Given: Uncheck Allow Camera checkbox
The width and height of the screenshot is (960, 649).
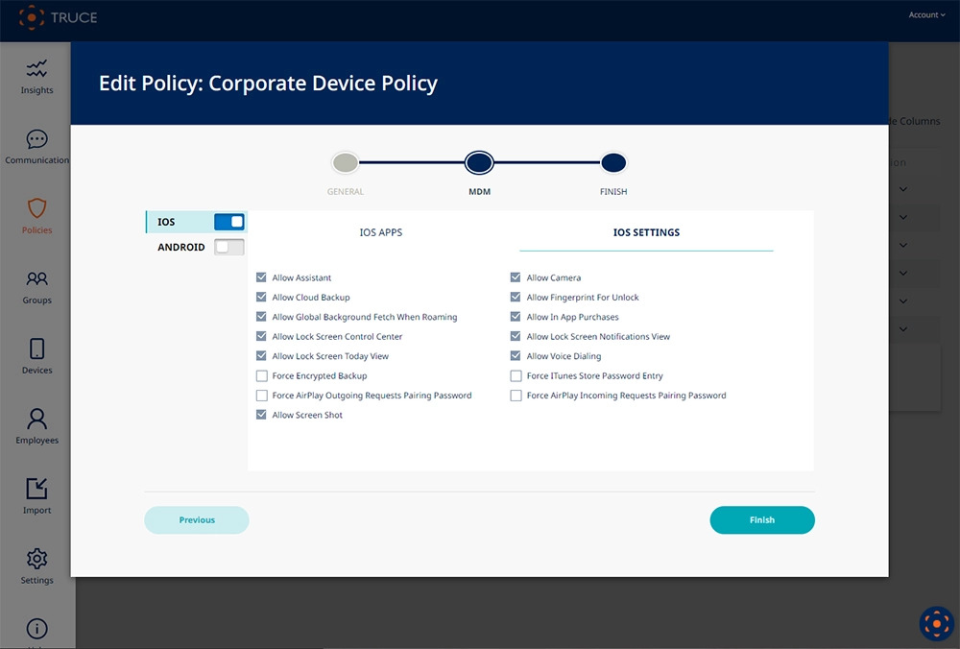Looking at the screenshot, I should click(x=516, y=278).
